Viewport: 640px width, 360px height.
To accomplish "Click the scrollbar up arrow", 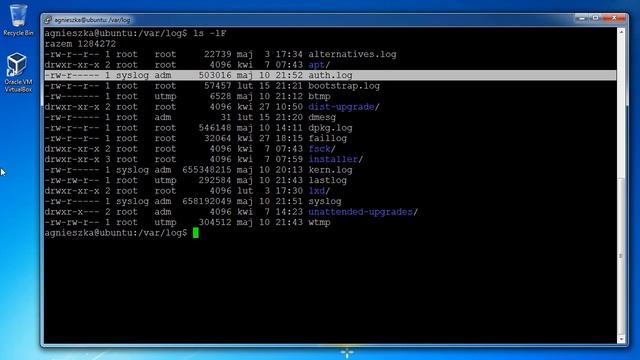I will (x=621, y=31).
